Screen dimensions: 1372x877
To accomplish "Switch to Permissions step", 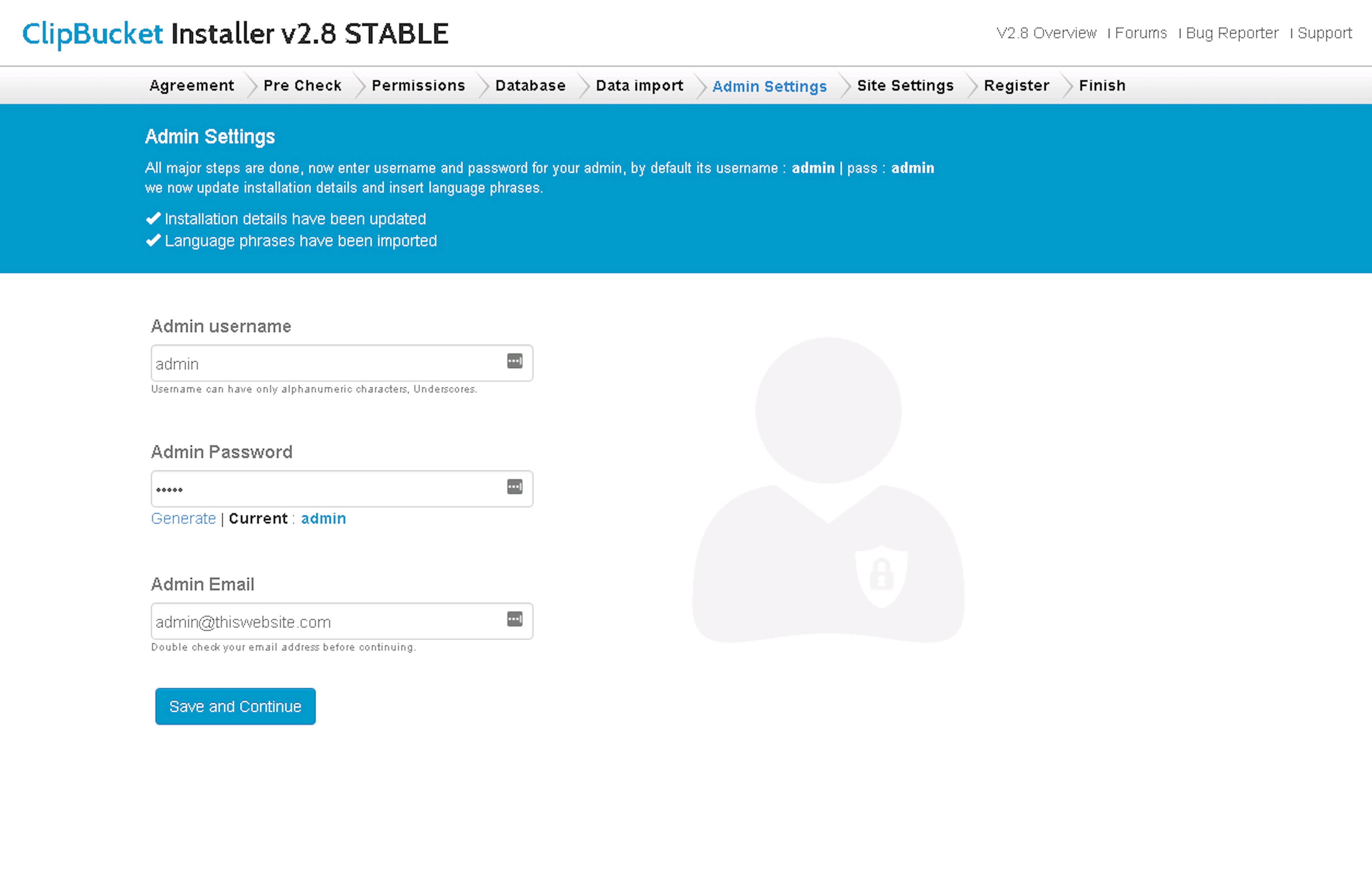I will pyautogui.click(x=418, y=85).
